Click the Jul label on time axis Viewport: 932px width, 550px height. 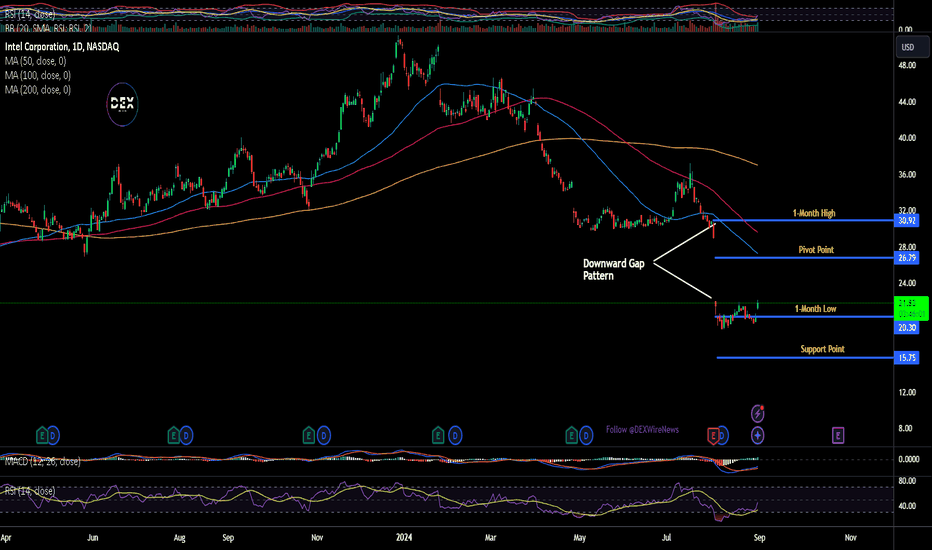pos(666,538)
